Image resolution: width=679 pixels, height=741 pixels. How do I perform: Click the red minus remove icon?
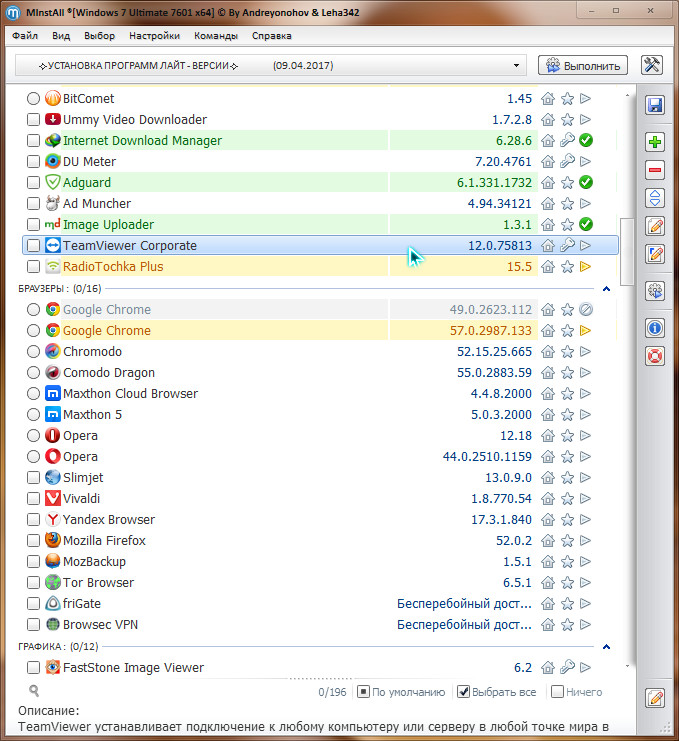[x=655, y=170]
